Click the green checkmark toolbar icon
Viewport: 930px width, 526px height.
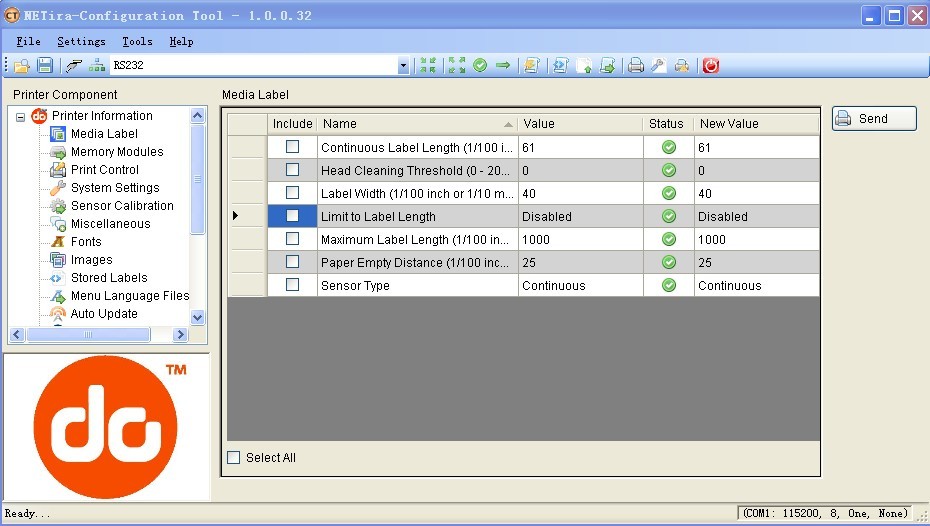tap(480, 65)
